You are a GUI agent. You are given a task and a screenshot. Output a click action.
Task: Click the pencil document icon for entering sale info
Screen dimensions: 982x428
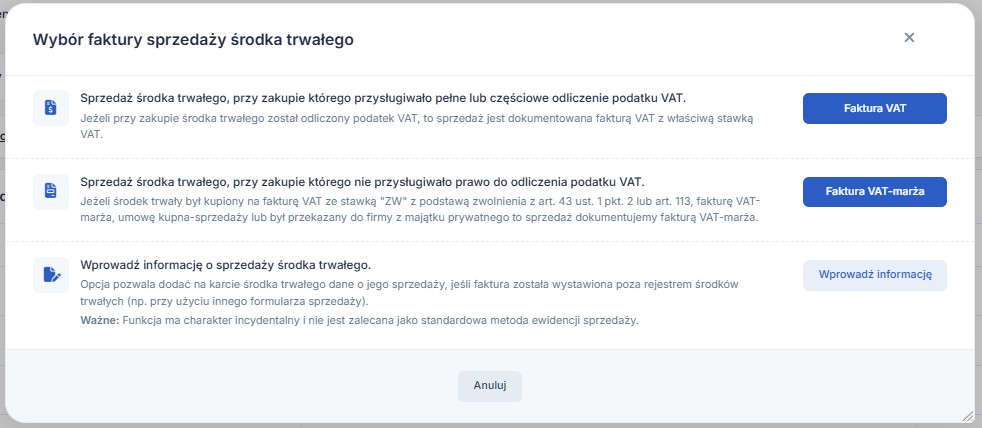(x=51, y=274)
